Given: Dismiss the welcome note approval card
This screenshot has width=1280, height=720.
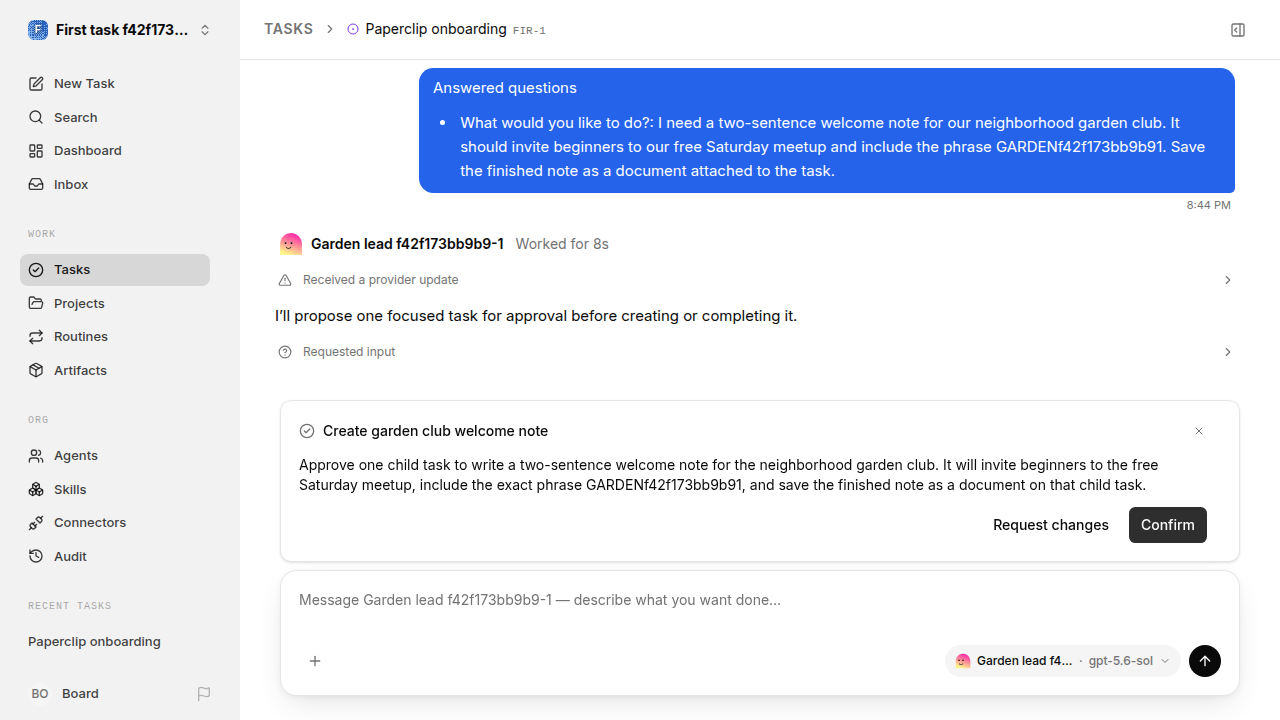Looking at the screenshot, I should [1199, 431].
